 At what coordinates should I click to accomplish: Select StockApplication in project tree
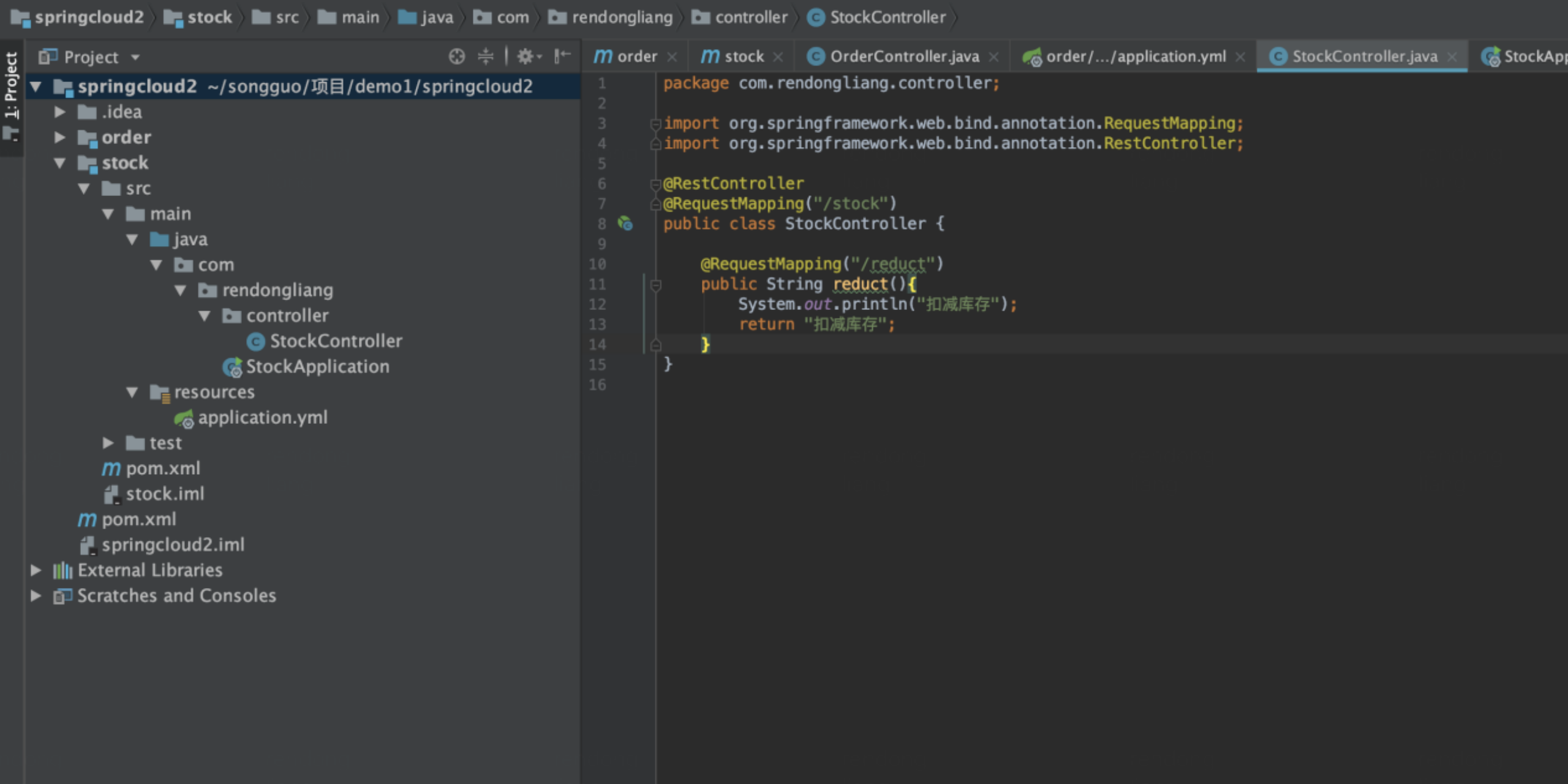(x=317, y=367)
